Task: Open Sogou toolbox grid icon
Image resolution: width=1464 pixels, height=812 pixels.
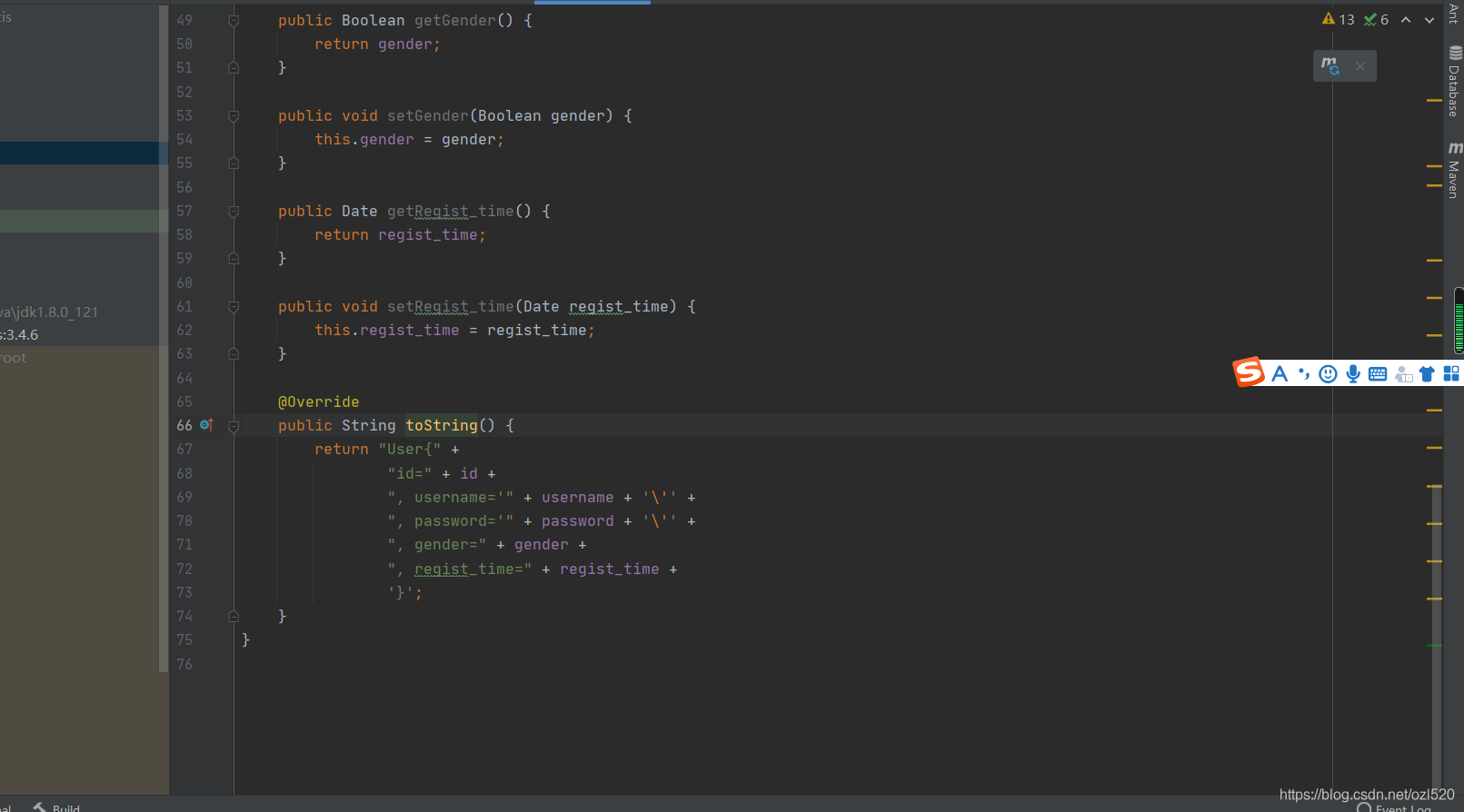Action: tap(1451, 373)
